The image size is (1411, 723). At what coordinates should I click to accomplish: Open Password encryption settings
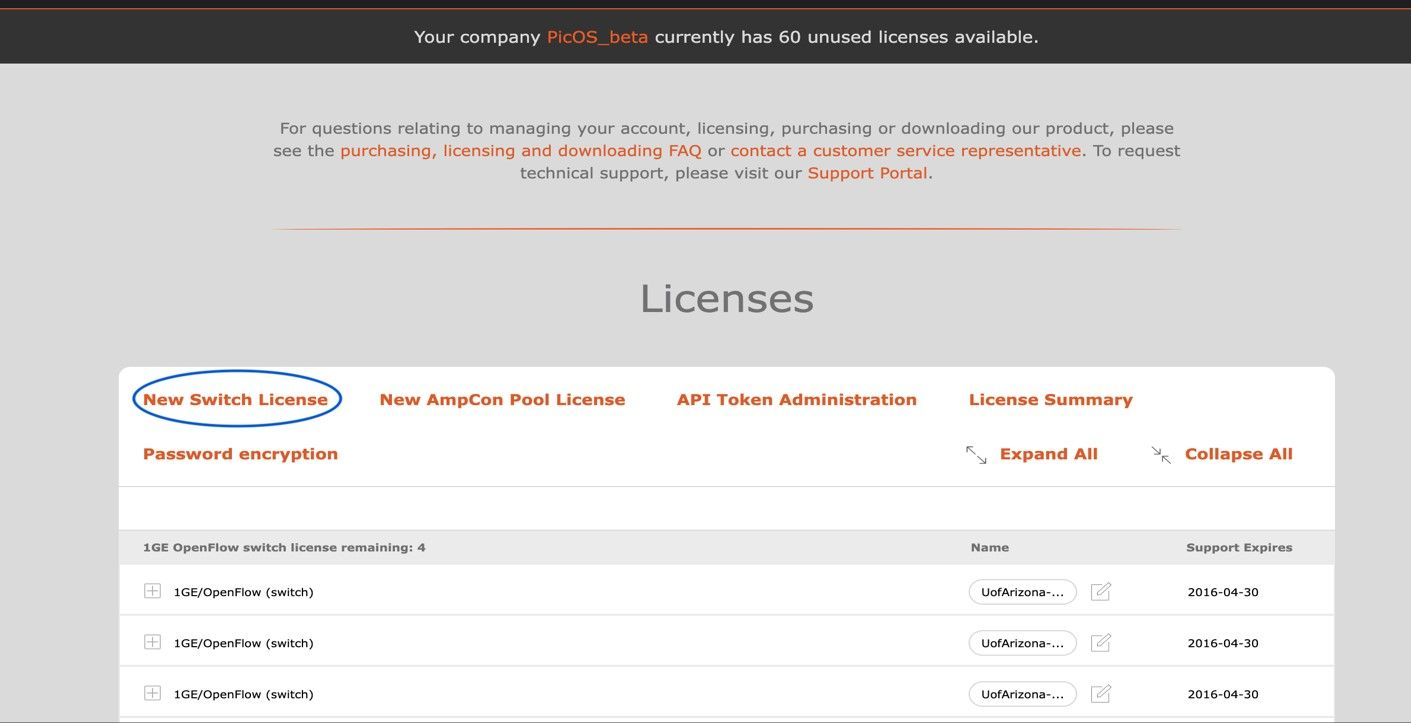click(240, 453)
